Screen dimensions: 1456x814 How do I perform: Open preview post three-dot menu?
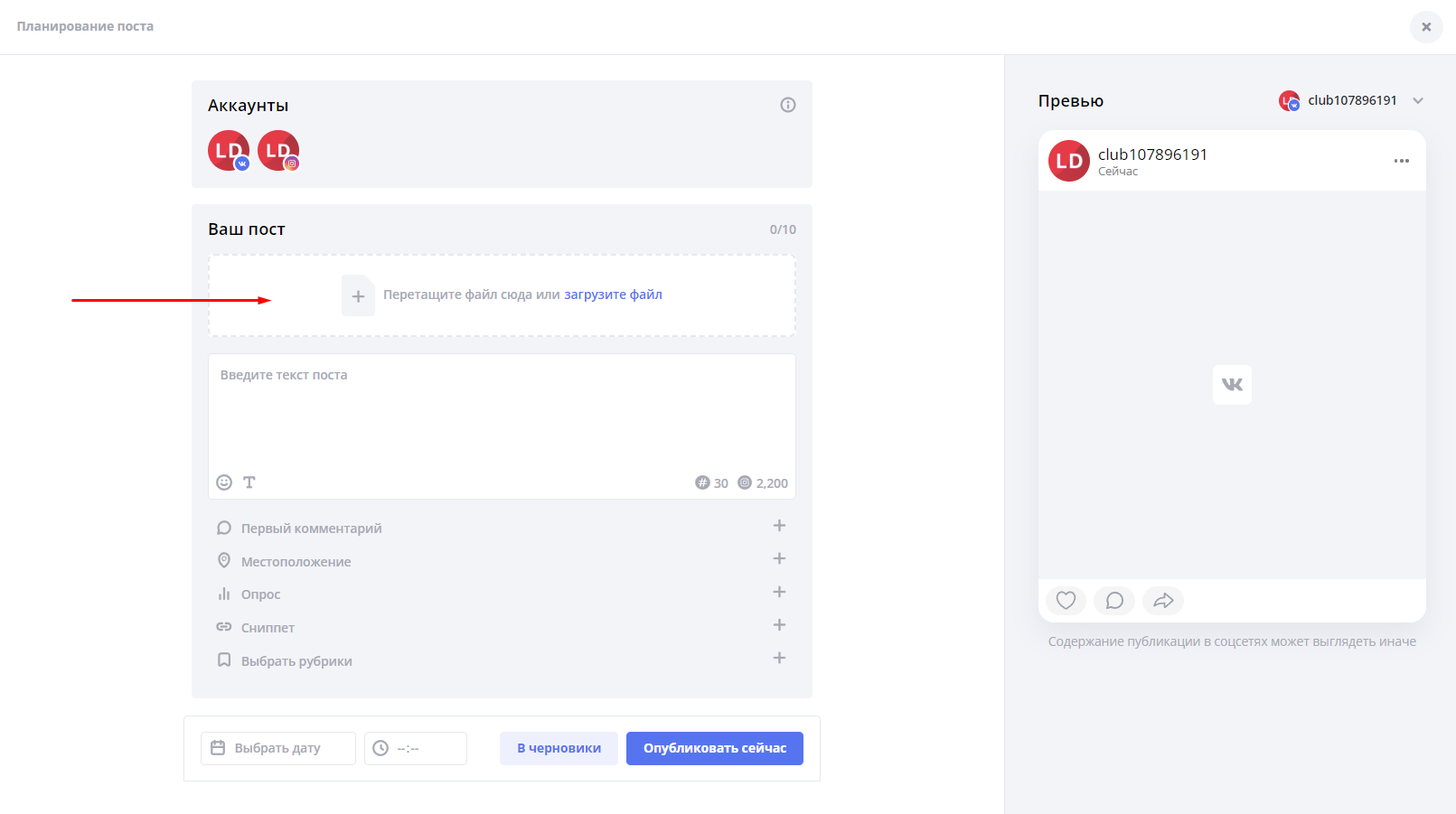1402,161
